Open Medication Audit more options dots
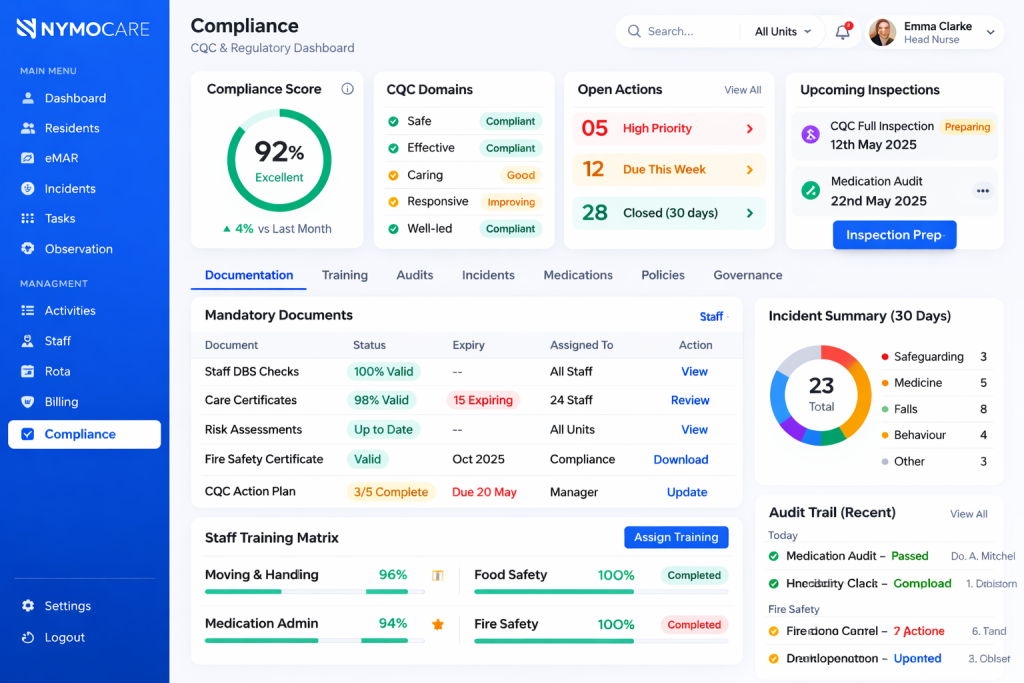 (982, 191)
